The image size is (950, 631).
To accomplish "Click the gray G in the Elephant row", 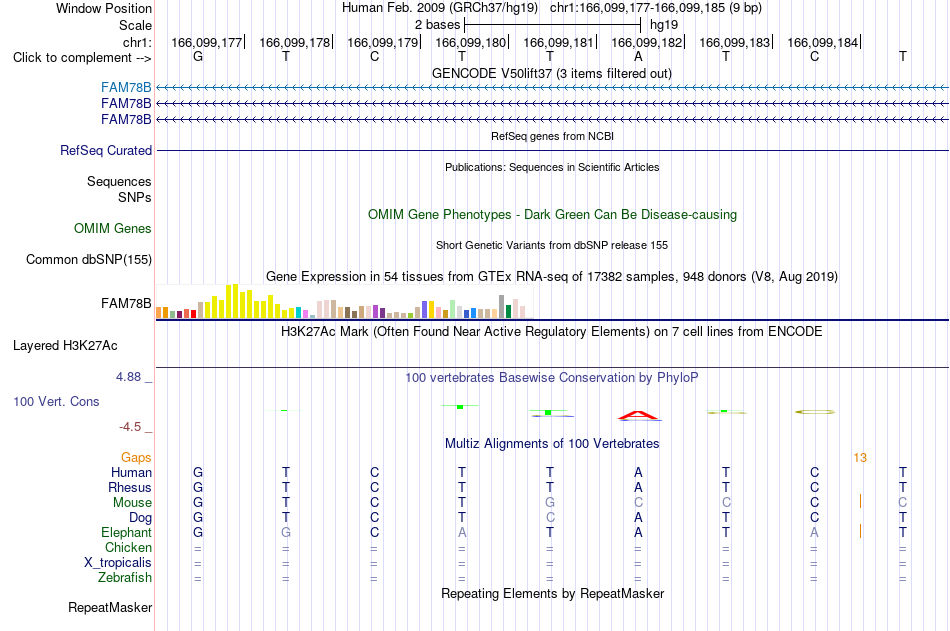I will pyautogui.click(x=286, y=532).
